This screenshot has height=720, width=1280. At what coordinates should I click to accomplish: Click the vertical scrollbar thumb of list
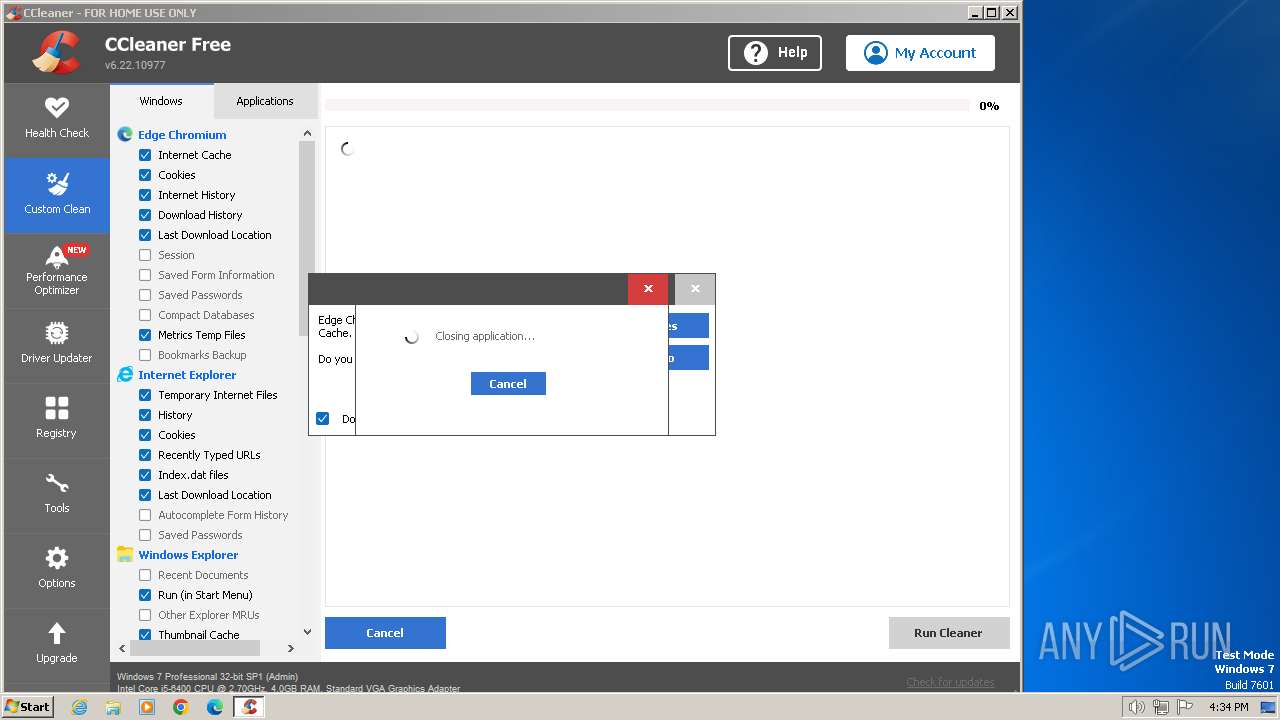(x=307, y=238)
